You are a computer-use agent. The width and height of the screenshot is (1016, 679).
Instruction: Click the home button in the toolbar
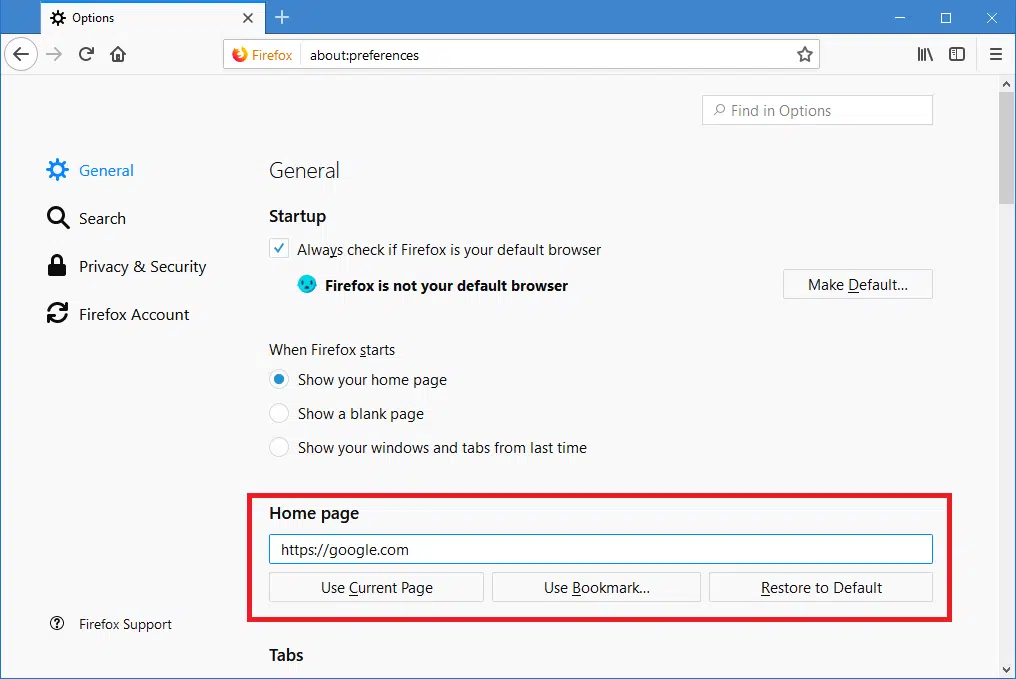coord(118,54)
